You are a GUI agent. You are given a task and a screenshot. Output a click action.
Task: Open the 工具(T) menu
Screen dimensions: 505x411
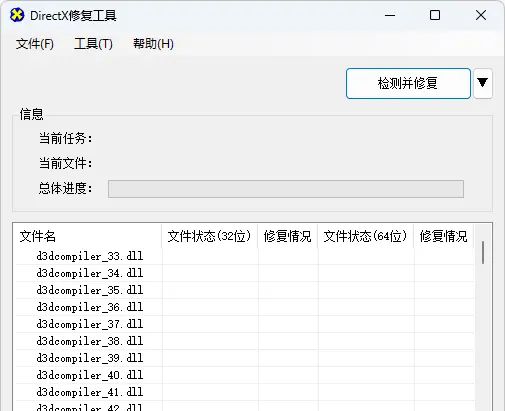pyautogui.click(x=93, y=44)
